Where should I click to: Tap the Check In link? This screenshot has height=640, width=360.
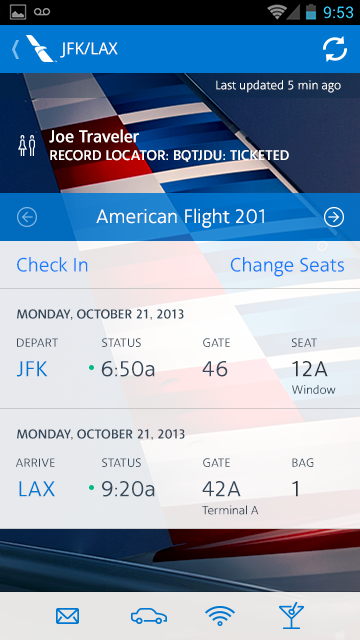click(x=52, y=265)
